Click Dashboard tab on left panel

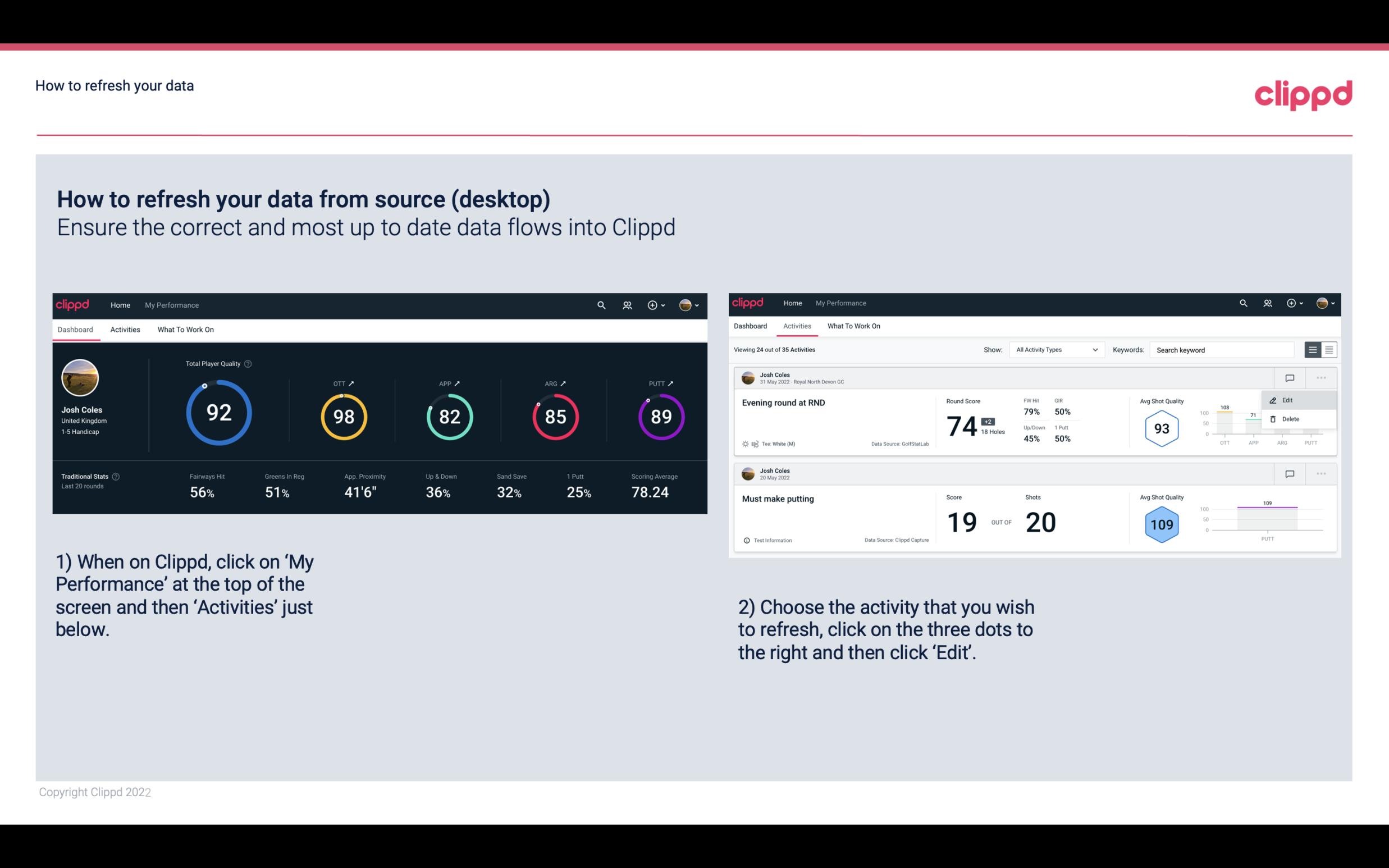tap(75, 329)
